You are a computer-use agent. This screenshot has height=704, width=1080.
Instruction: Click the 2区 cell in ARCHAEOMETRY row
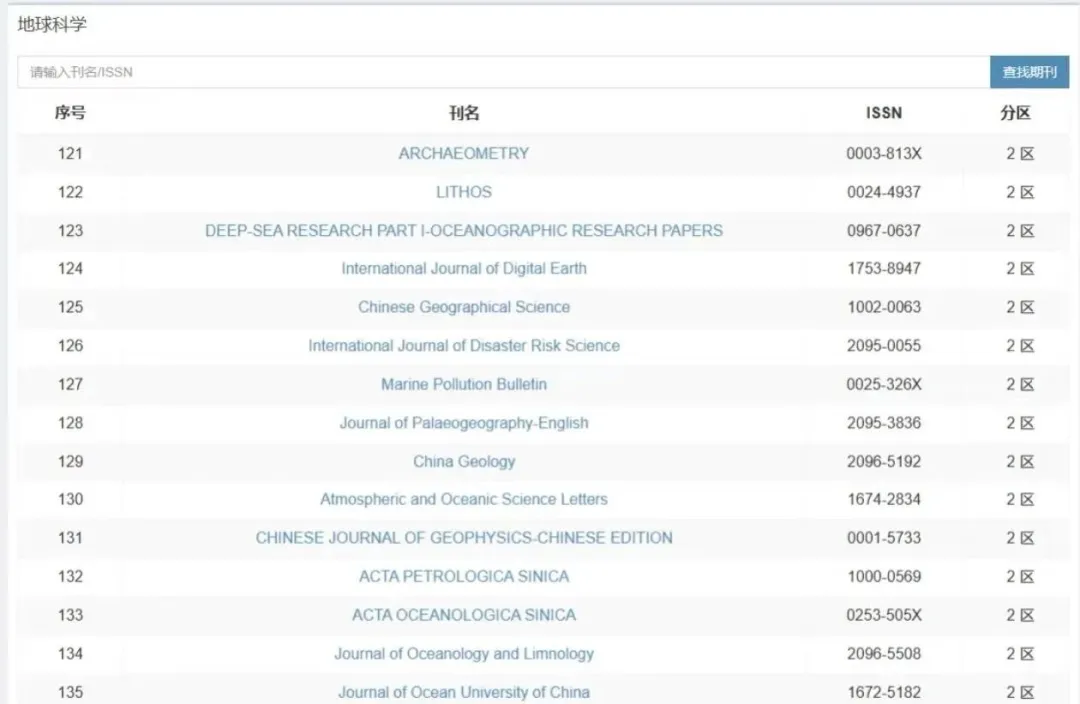point(1020,154)
